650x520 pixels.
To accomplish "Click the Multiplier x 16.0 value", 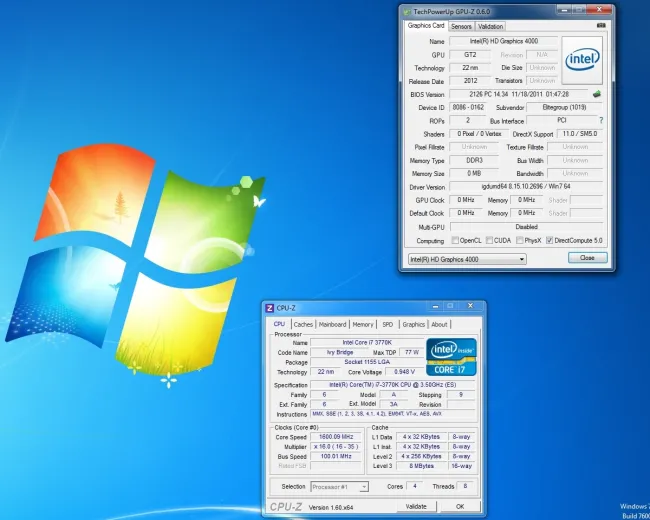I will [336, 447].
